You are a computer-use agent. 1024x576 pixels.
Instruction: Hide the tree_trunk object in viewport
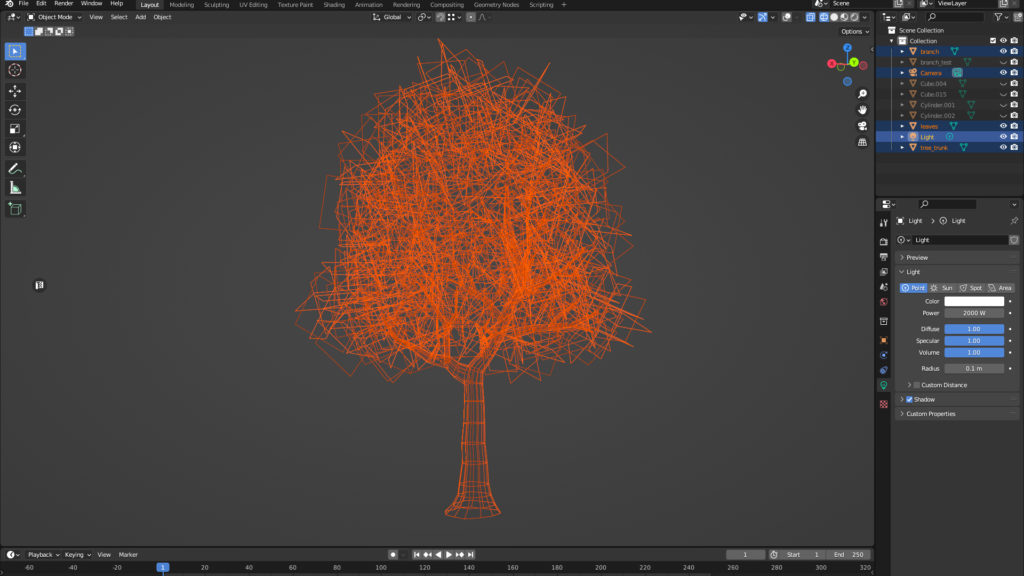pyautogui.click(x=1003, y=147)
